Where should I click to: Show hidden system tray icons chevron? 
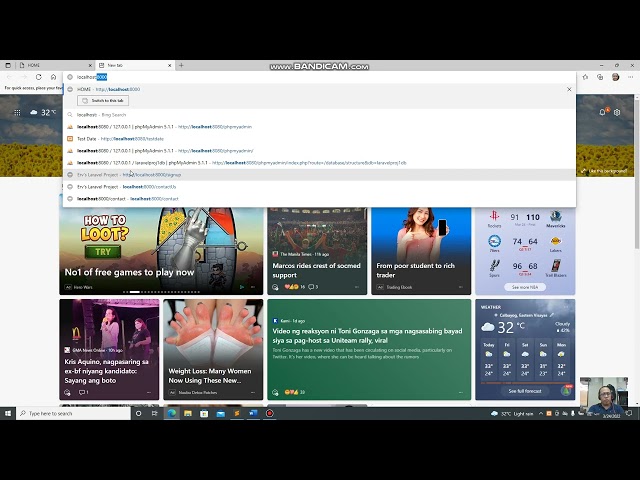(x=541, y=413)
